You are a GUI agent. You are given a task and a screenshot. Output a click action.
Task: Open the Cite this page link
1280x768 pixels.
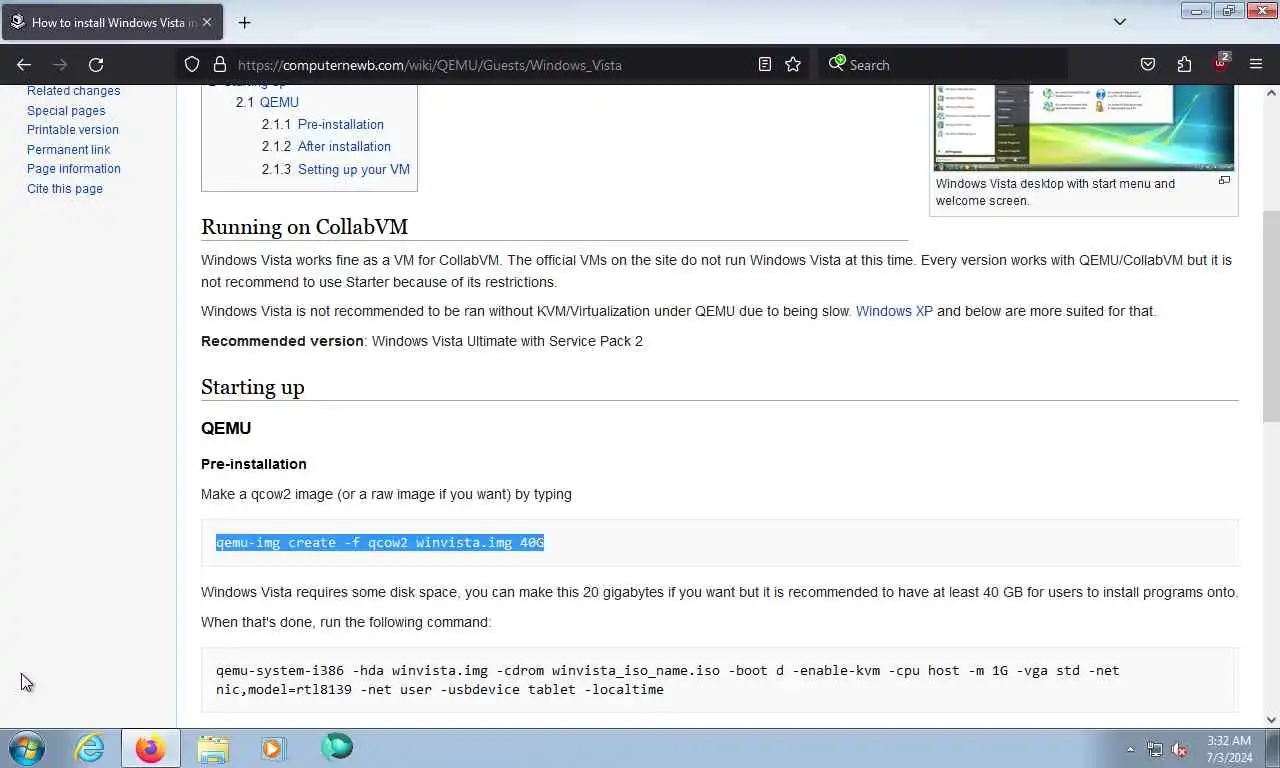(65, 189)
